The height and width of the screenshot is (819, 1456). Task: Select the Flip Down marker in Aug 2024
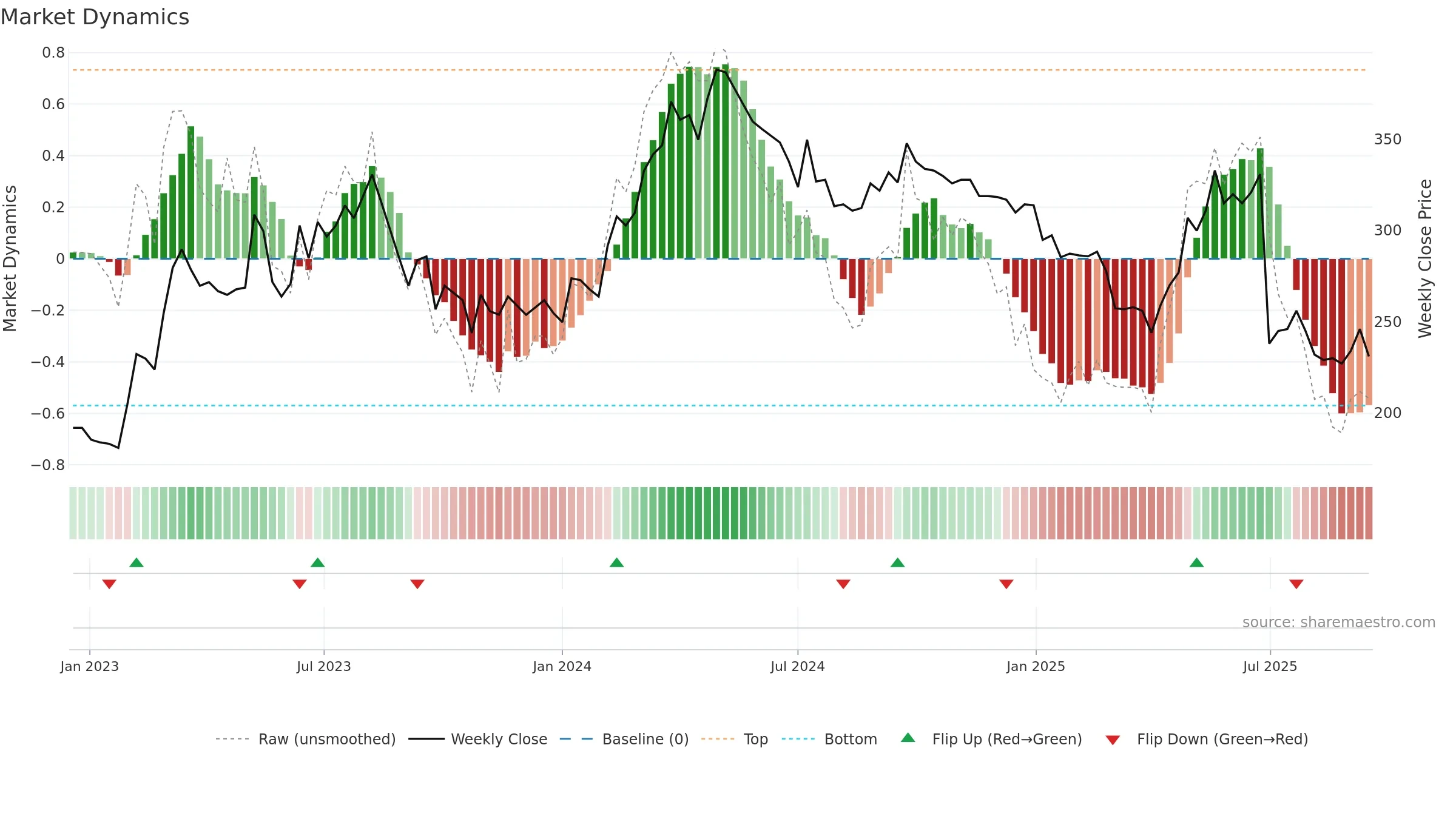(843, 584)
